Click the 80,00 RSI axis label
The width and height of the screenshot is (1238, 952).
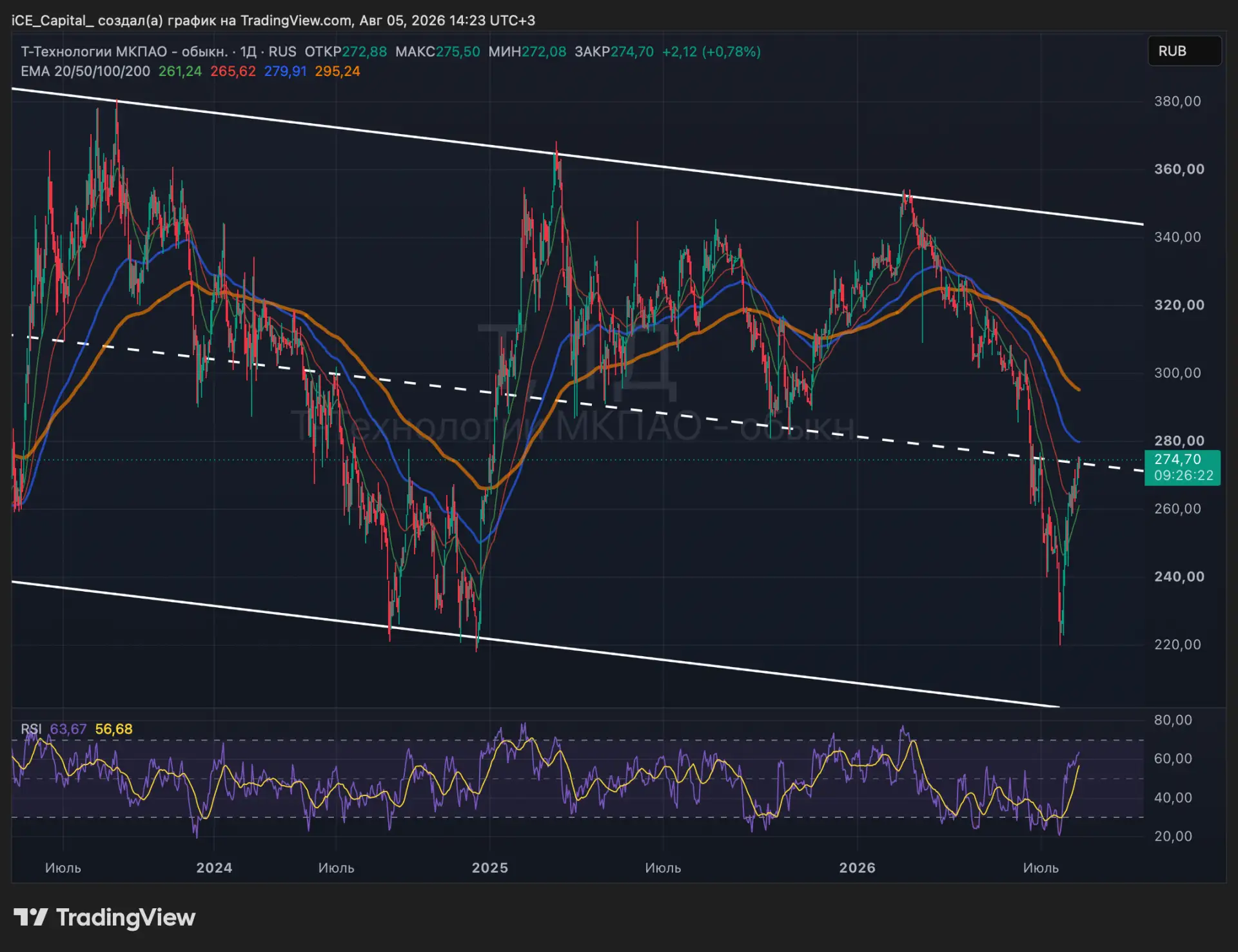pos(1173,720)
